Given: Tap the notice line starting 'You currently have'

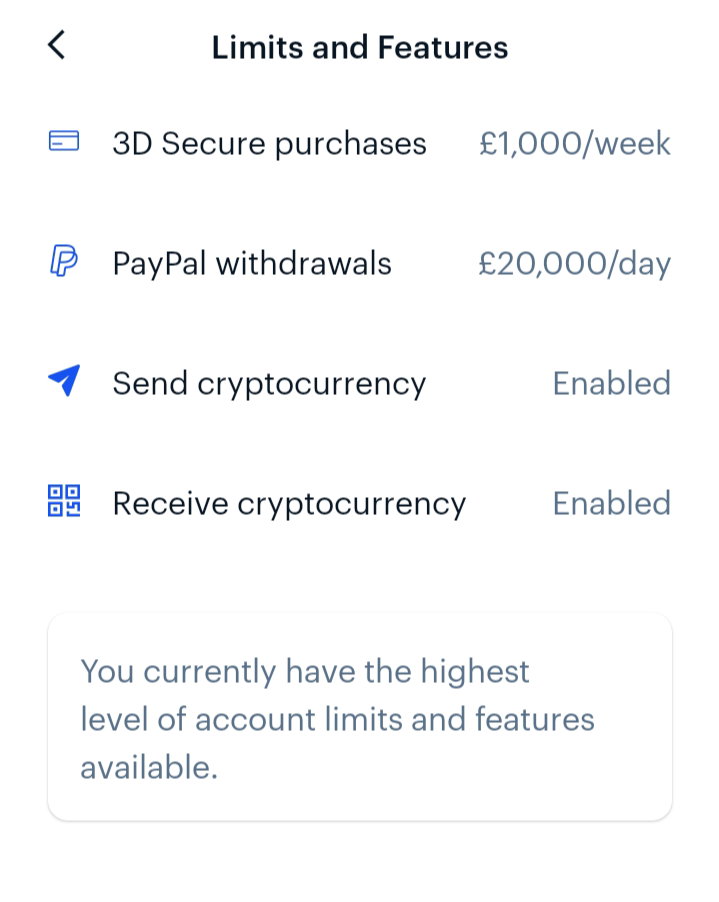Looking at the screenshot, I should (305, 671).
